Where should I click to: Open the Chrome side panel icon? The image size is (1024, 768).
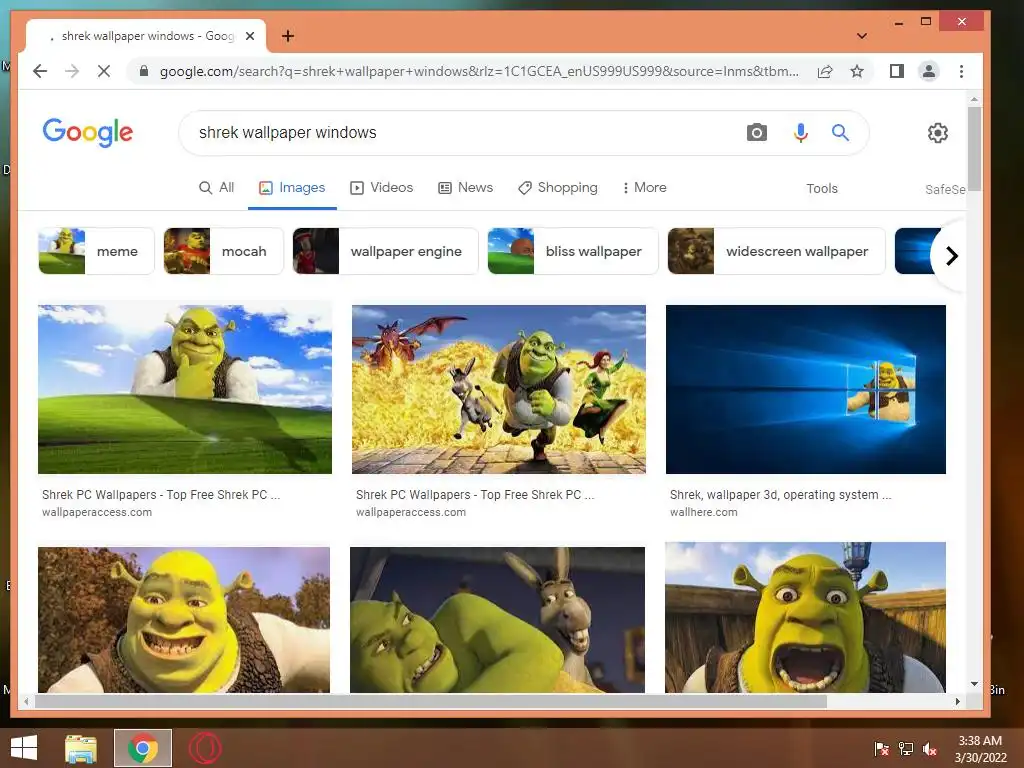tap(897, 71)
